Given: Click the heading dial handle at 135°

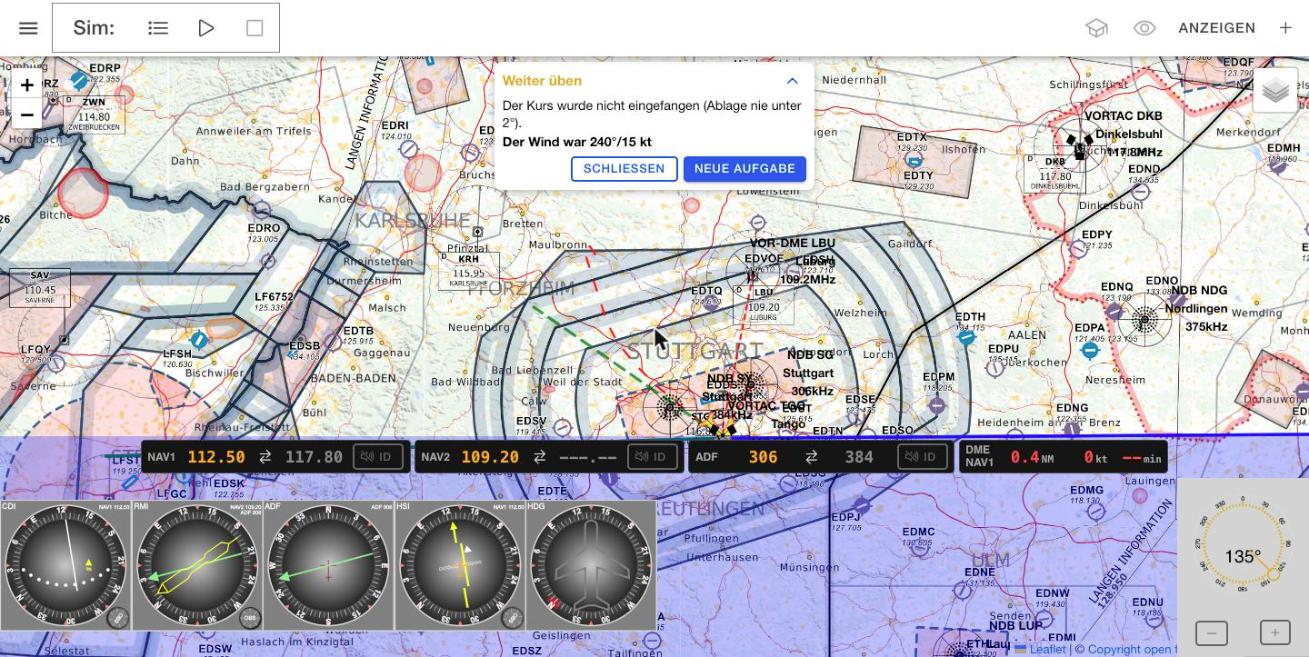Looking at the screenshot, I should click(x=1274, y=573).
